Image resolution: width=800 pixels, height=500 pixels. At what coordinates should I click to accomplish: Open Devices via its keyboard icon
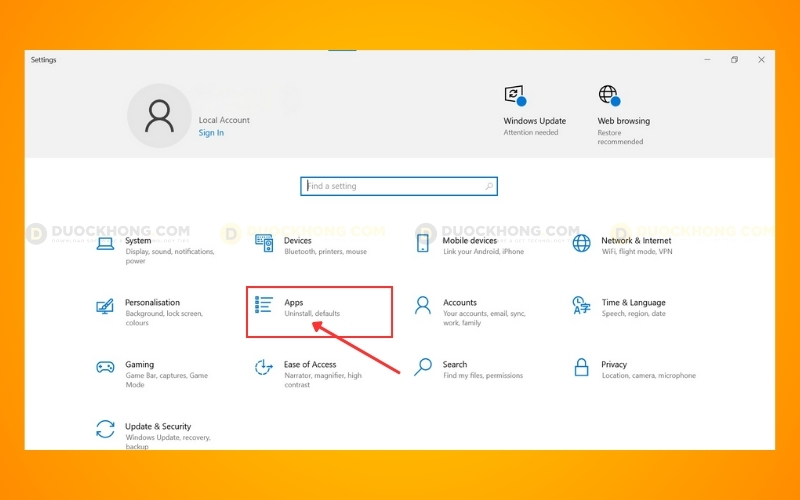coord(264,243)
